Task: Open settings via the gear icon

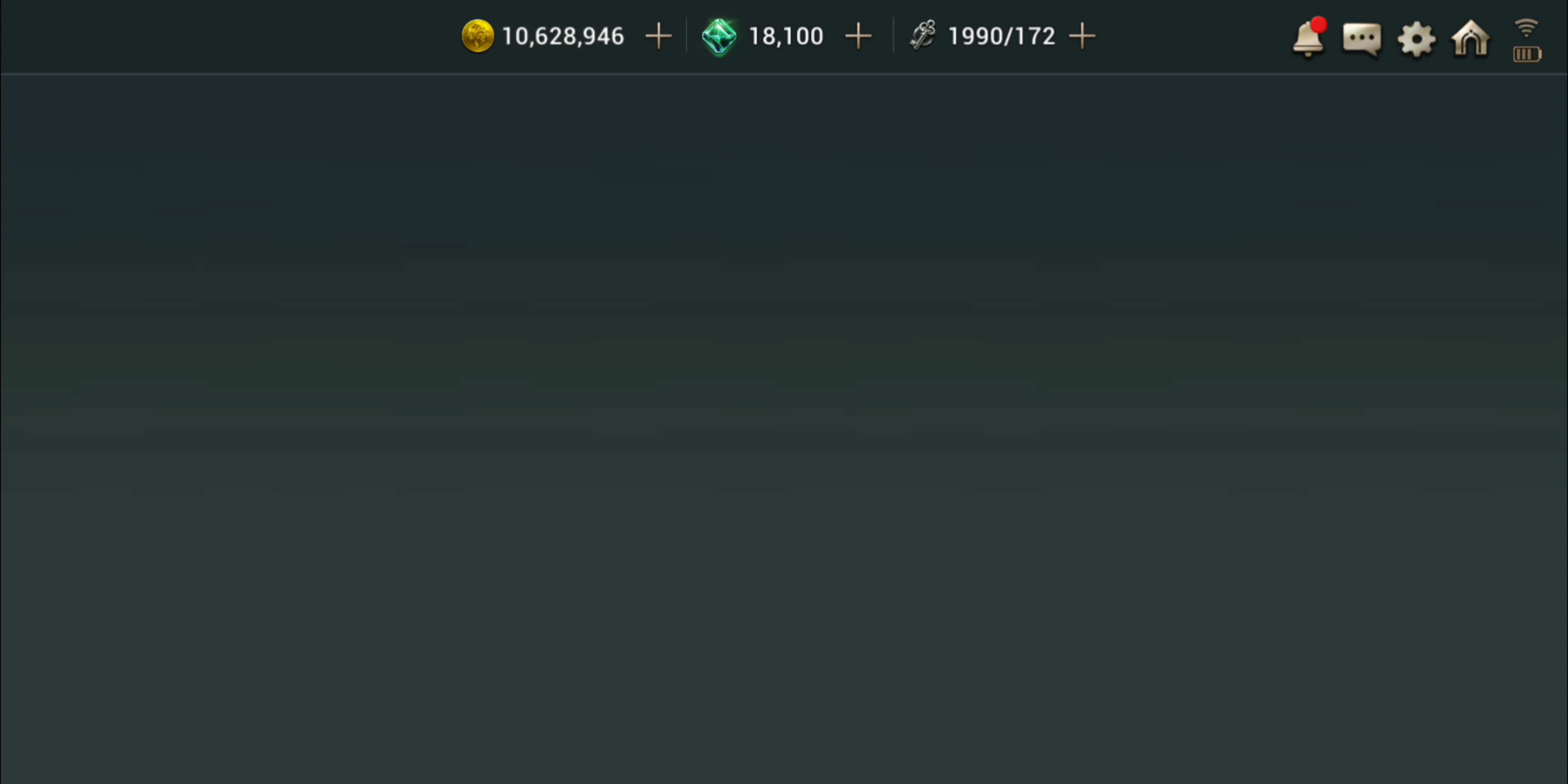Action: (1416, 39)
